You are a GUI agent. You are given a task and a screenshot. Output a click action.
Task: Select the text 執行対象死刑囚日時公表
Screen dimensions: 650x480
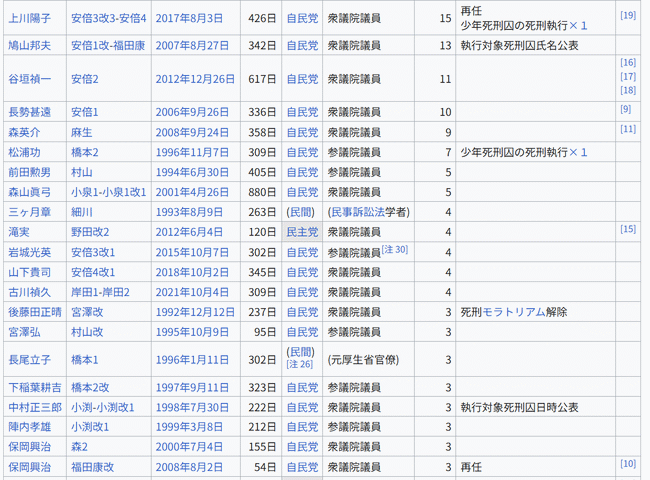coord(519,407)
